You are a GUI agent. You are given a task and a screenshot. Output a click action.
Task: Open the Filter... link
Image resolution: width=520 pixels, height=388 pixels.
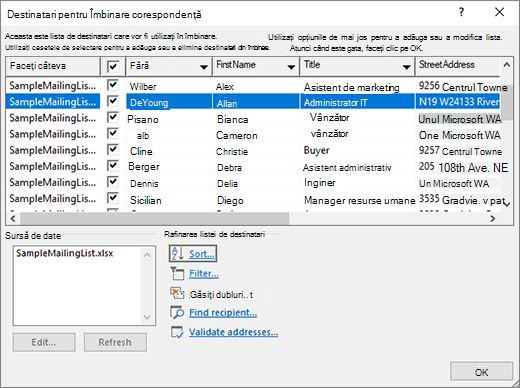pyautogui.click(x=204, y=274)
